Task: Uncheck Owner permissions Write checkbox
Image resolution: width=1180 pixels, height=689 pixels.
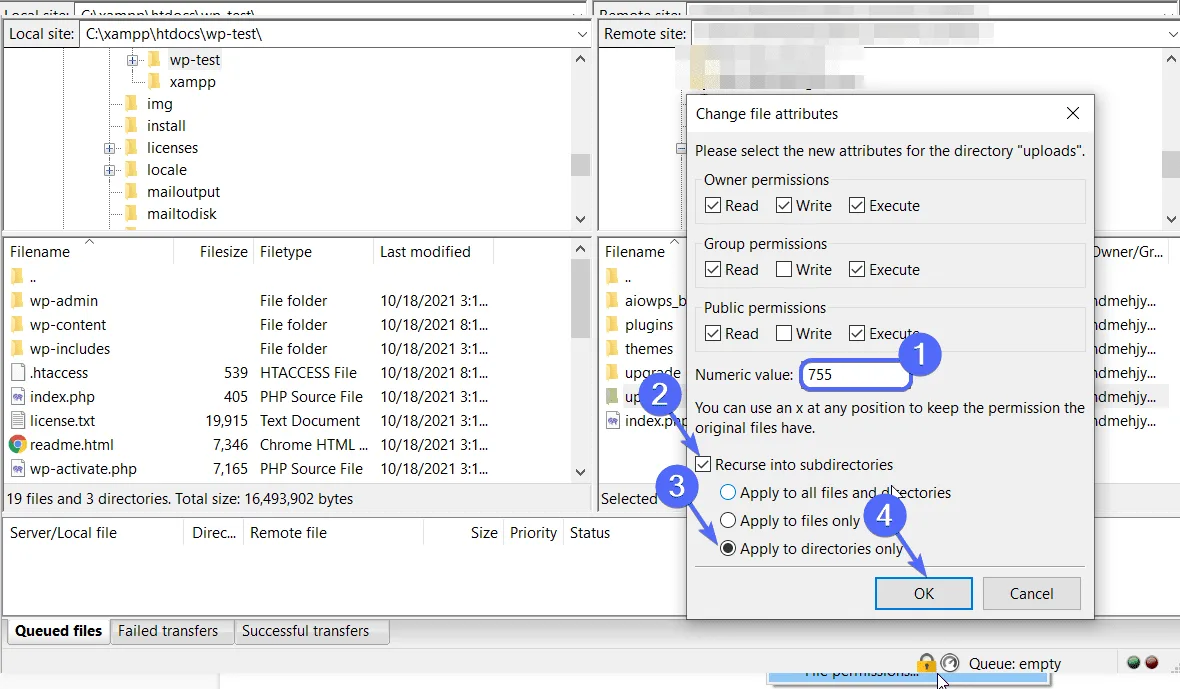Action: pyautogui.click(x=783, y=205)
